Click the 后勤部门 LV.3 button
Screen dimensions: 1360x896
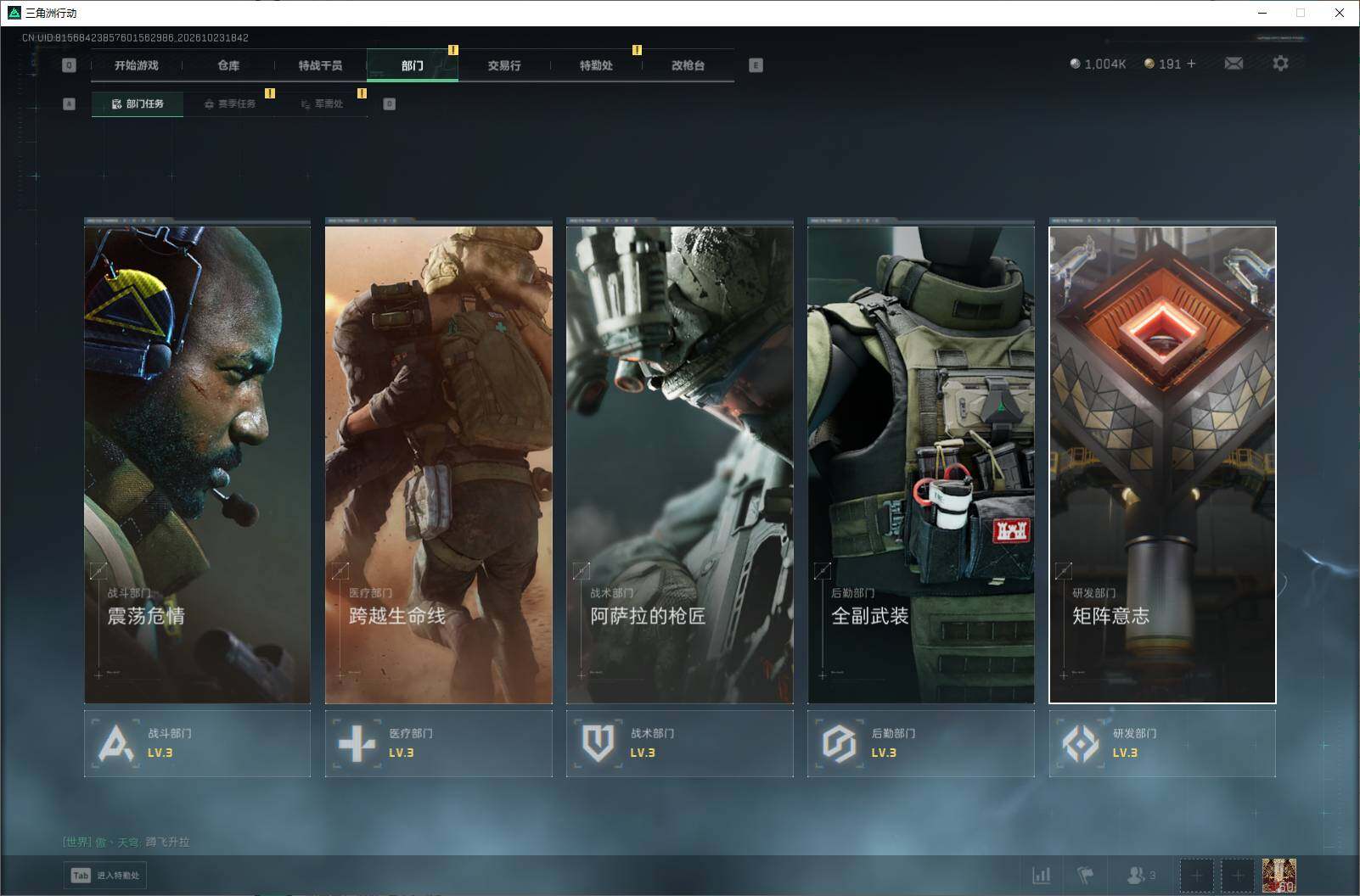click(x=921, y=743)
